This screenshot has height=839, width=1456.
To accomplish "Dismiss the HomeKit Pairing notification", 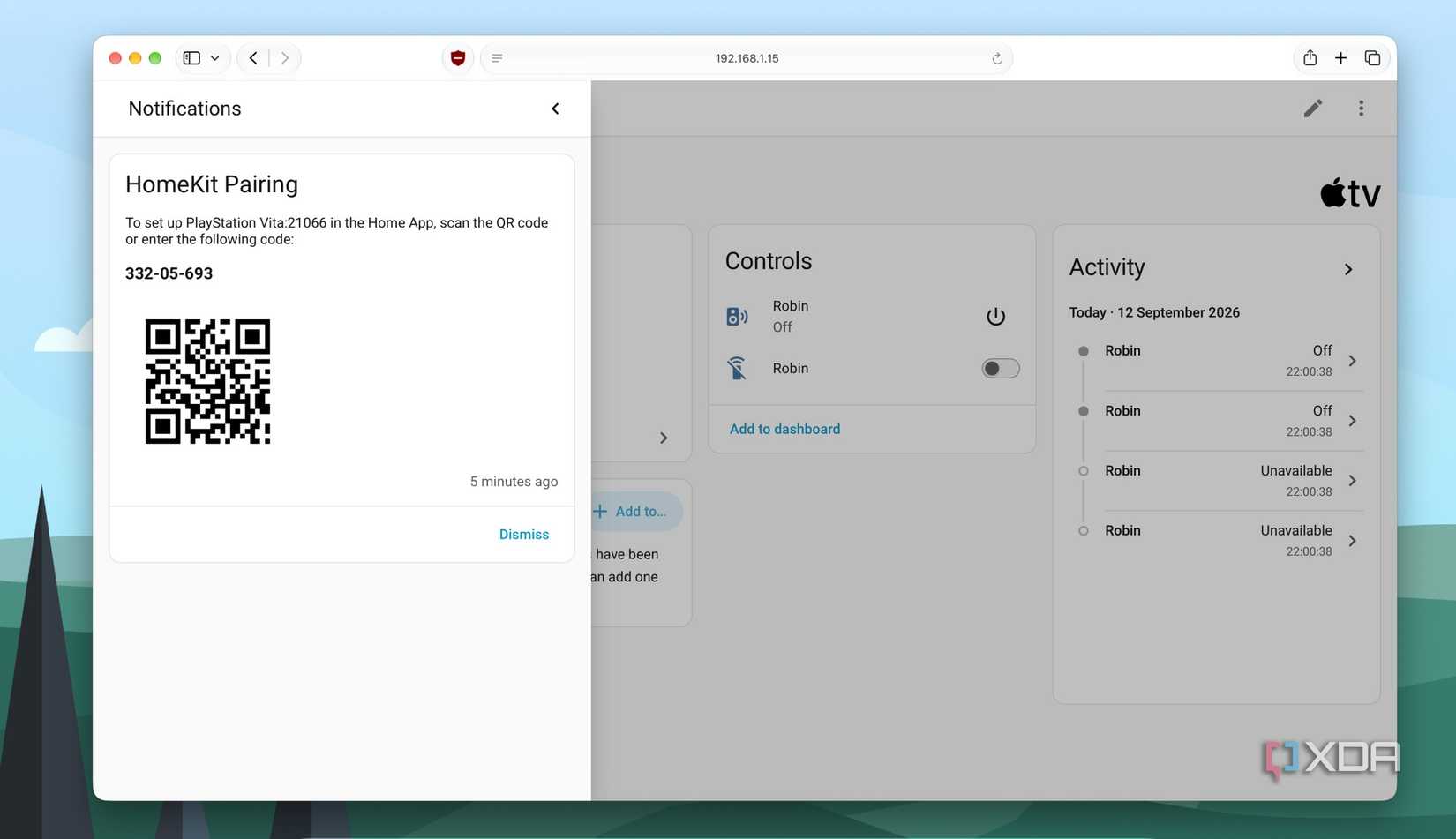I will coord(524,535).
